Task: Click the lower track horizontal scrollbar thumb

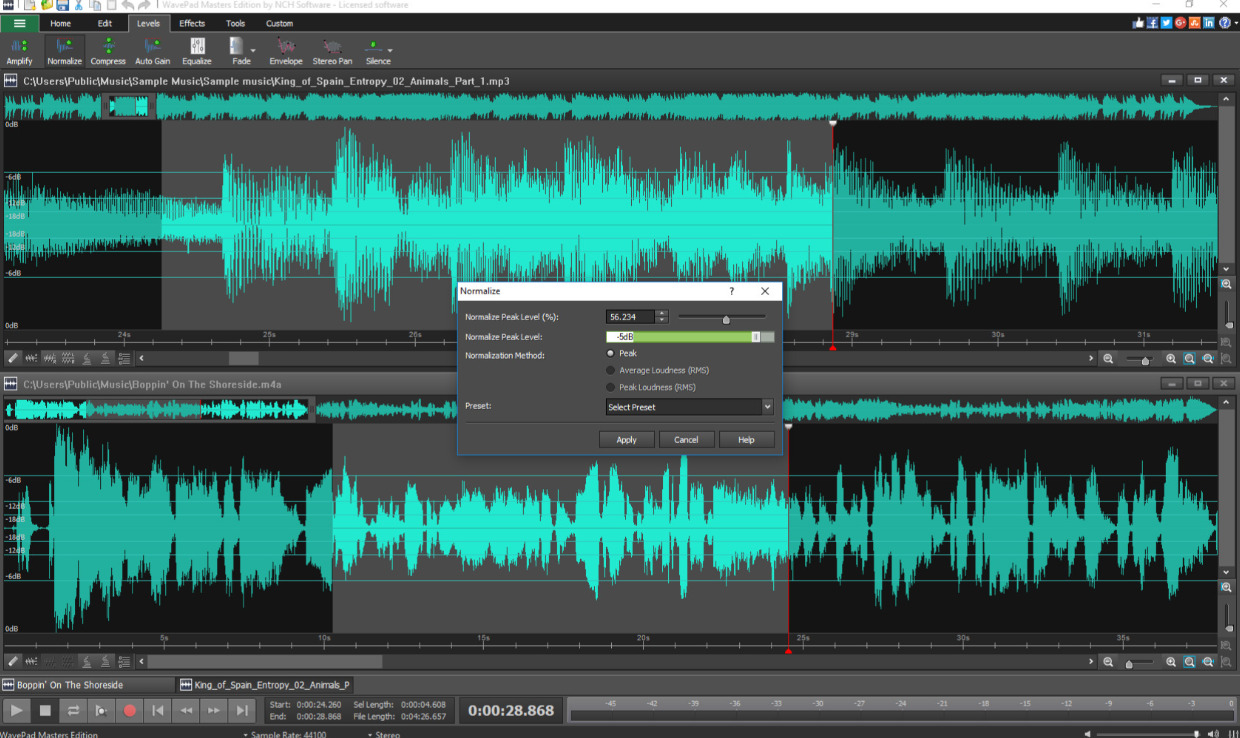Action: click(265, 662)
